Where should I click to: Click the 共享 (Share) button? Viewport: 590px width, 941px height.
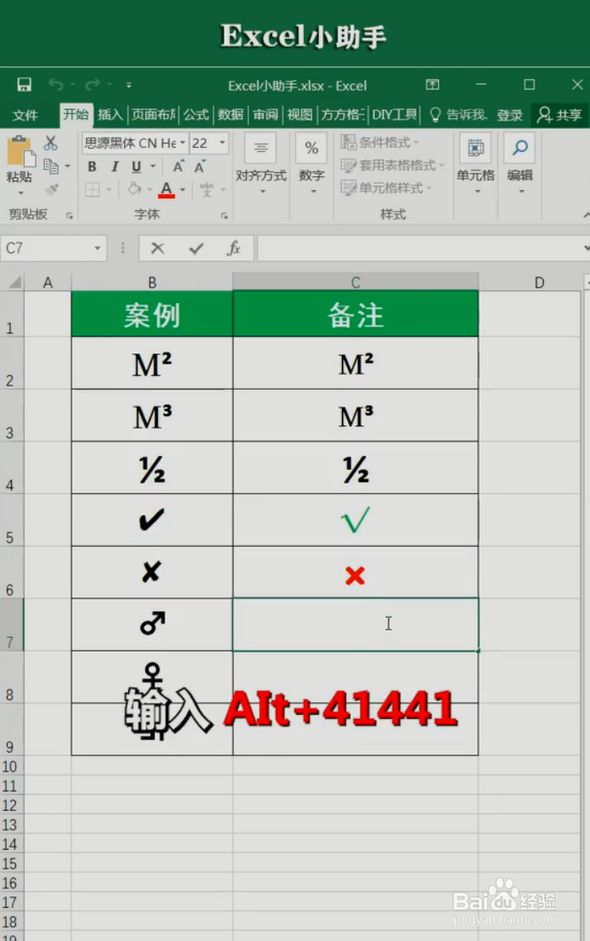click(x=559, y=115)
